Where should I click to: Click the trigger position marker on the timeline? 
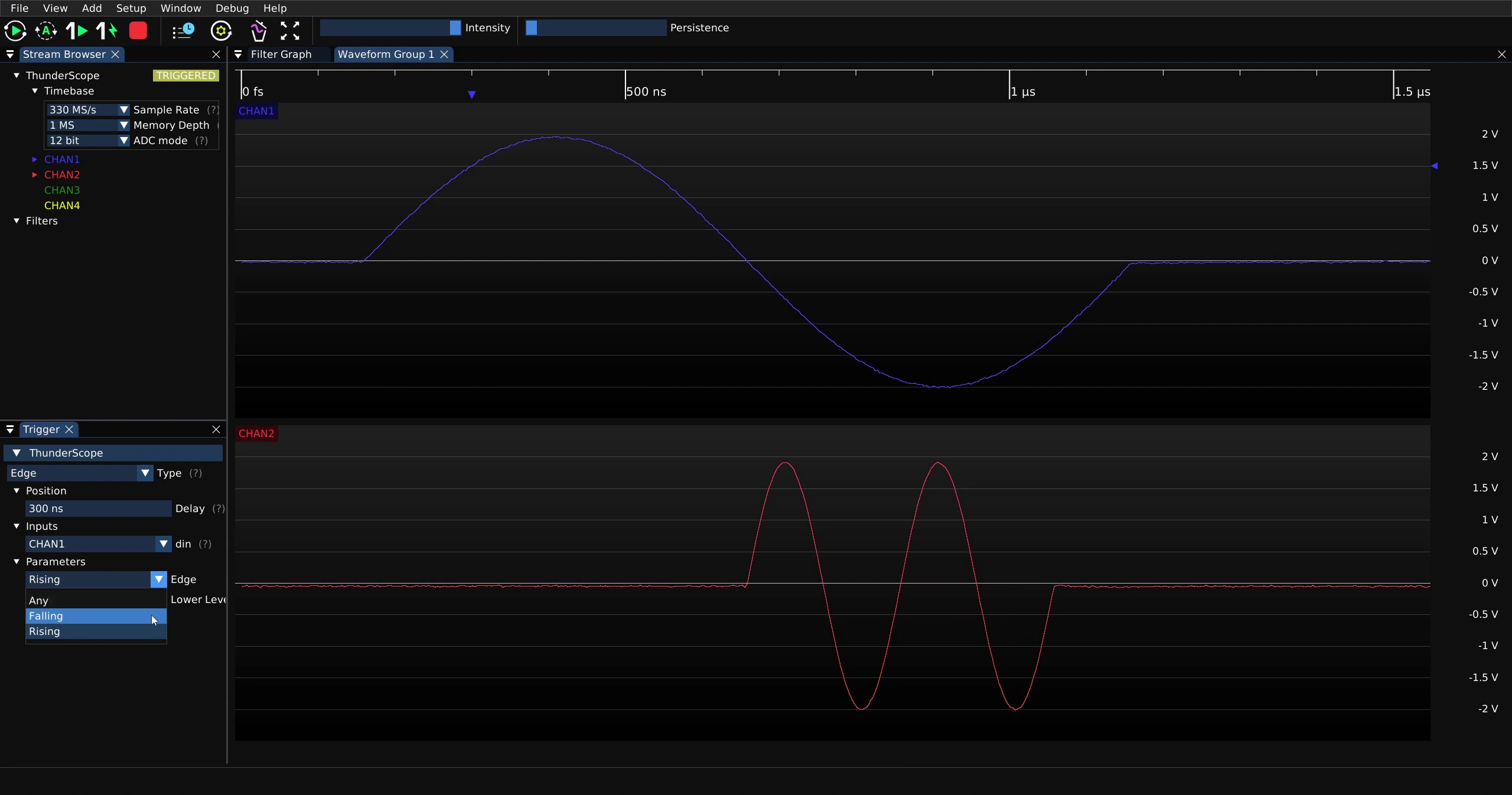[x=472, y=95]
